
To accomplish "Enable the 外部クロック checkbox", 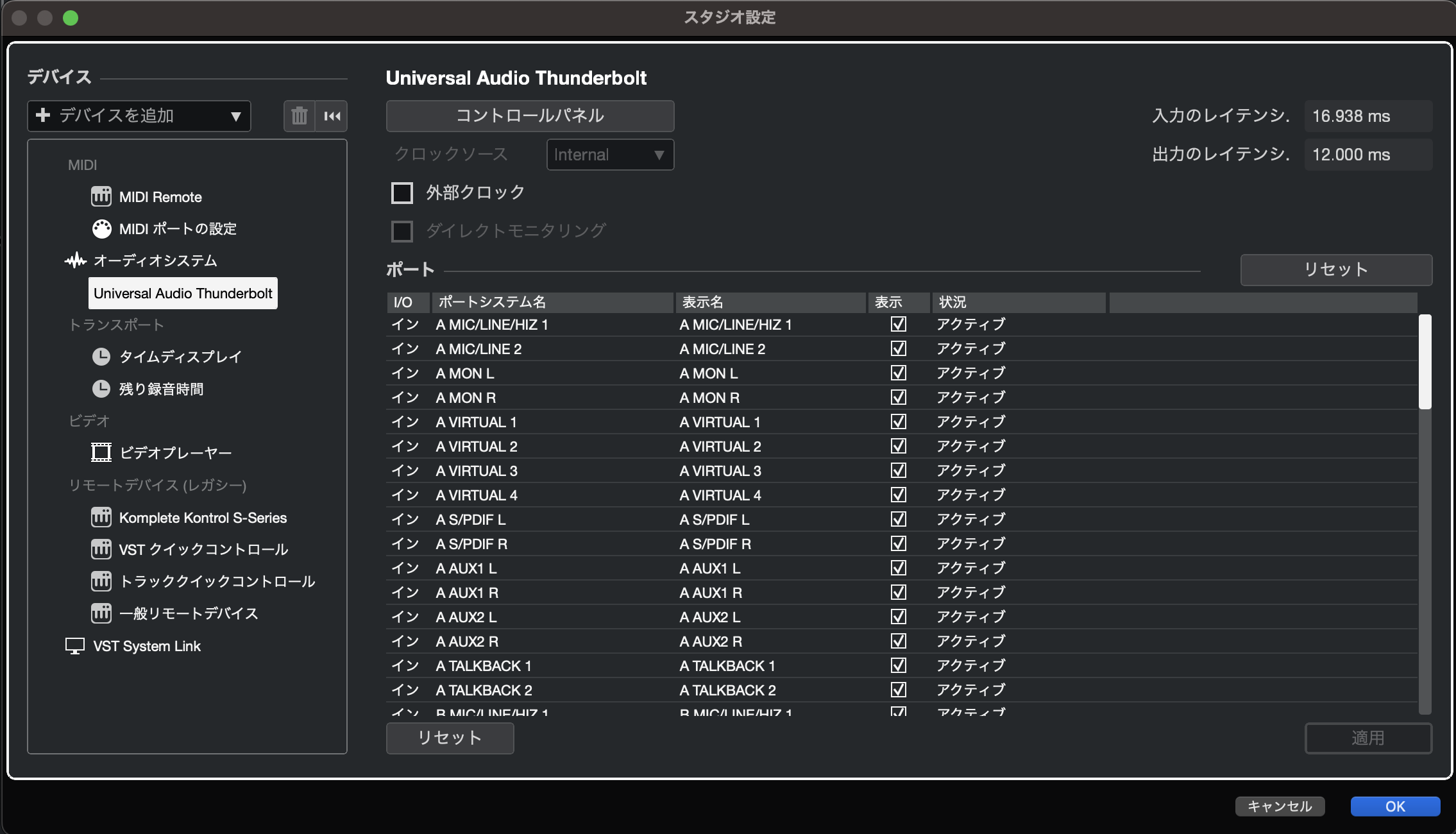I will pyautogui.click(x=402, y=192).
